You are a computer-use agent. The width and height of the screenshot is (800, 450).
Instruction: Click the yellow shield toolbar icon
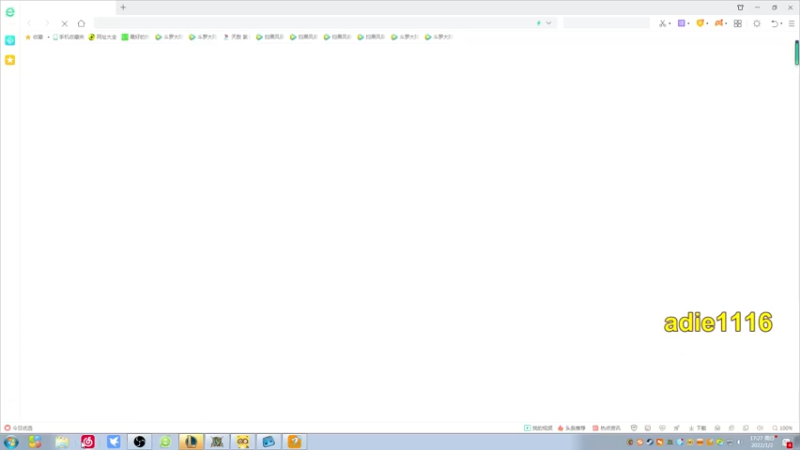point(700,23)
